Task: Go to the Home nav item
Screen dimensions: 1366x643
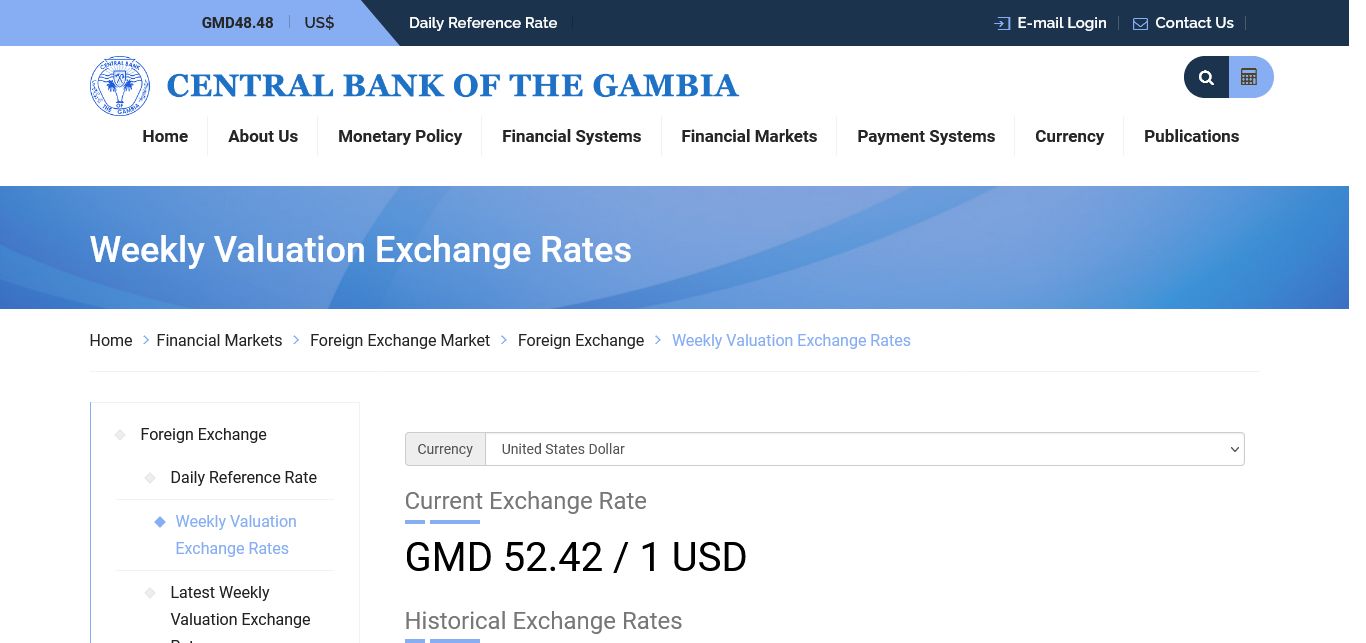Action: (x=165, y=136)
